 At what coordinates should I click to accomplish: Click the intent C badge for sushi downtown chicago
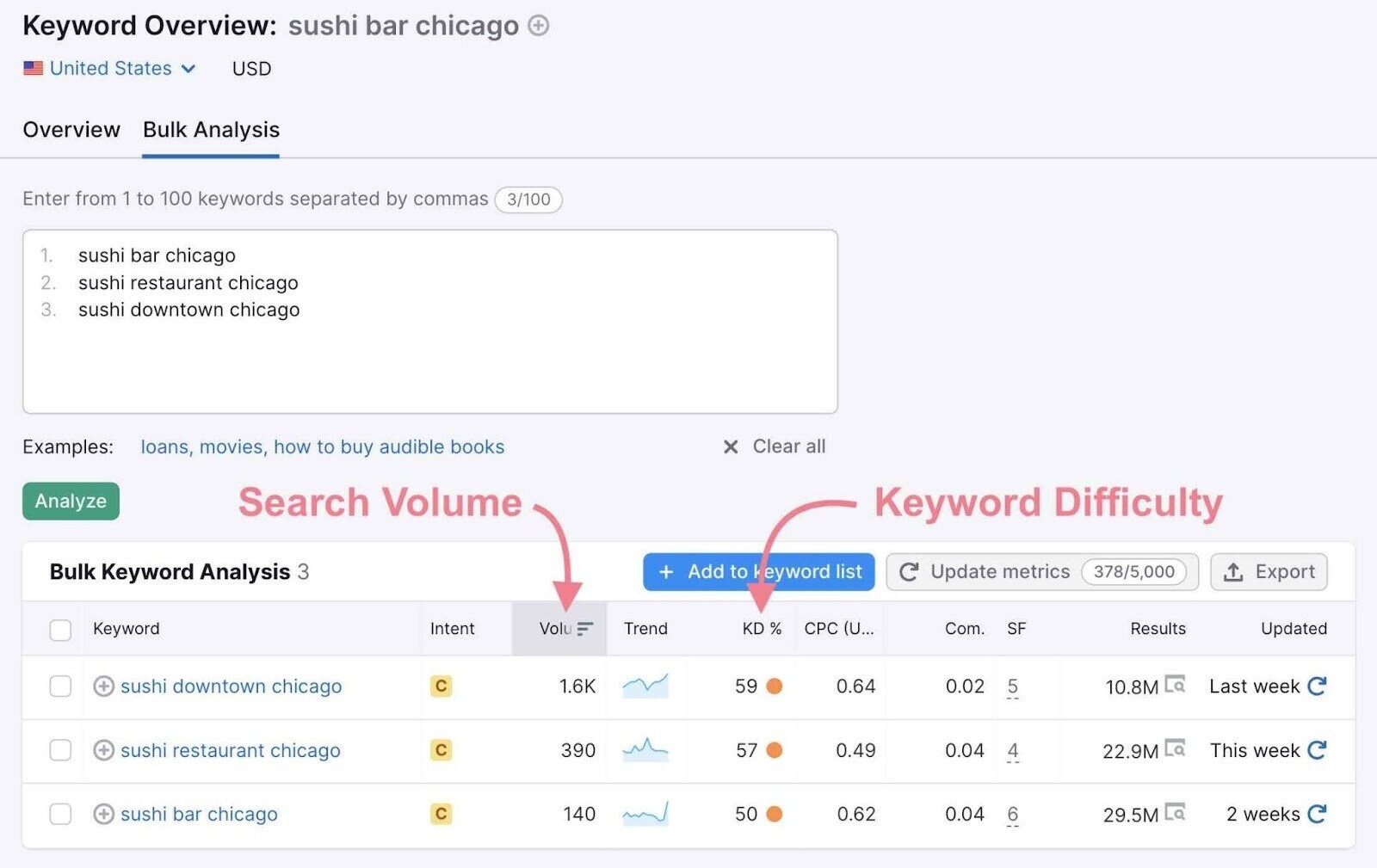pyautogui.click(x=441, y=686)
